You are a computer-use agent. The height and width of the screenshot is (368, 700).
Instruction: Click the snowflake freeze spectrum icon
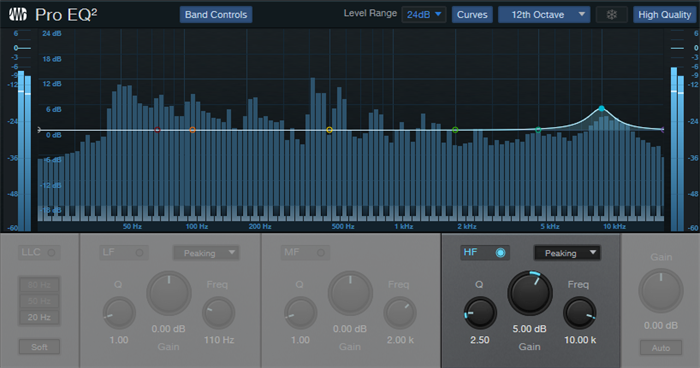tap(612, 15)
